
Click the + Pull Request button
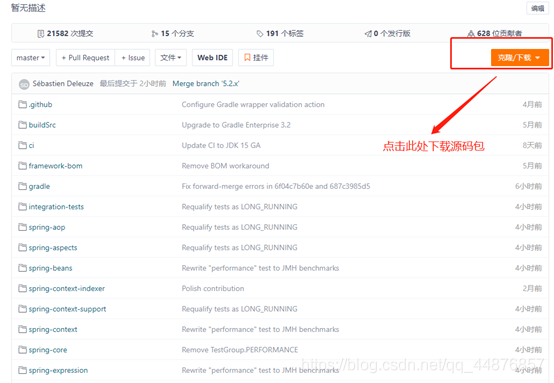(x=86, y=58)
